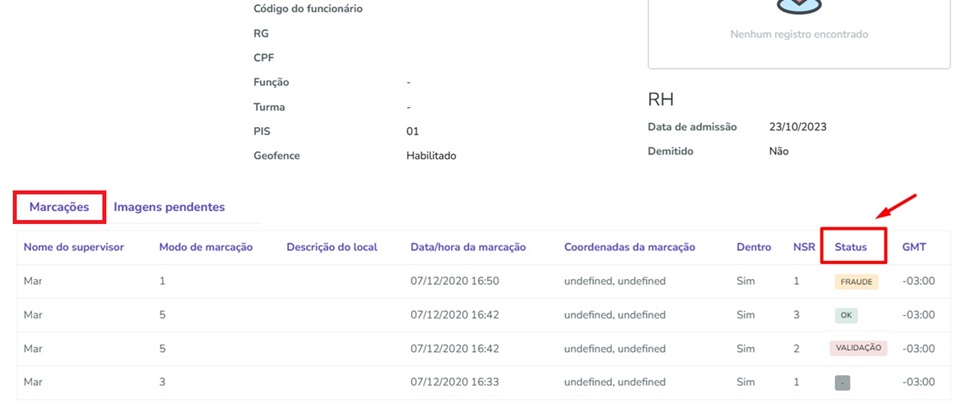The width and height of the screenshot is (966, 420).
Task: Click admission date 23/10/2023
Action: 798,127
